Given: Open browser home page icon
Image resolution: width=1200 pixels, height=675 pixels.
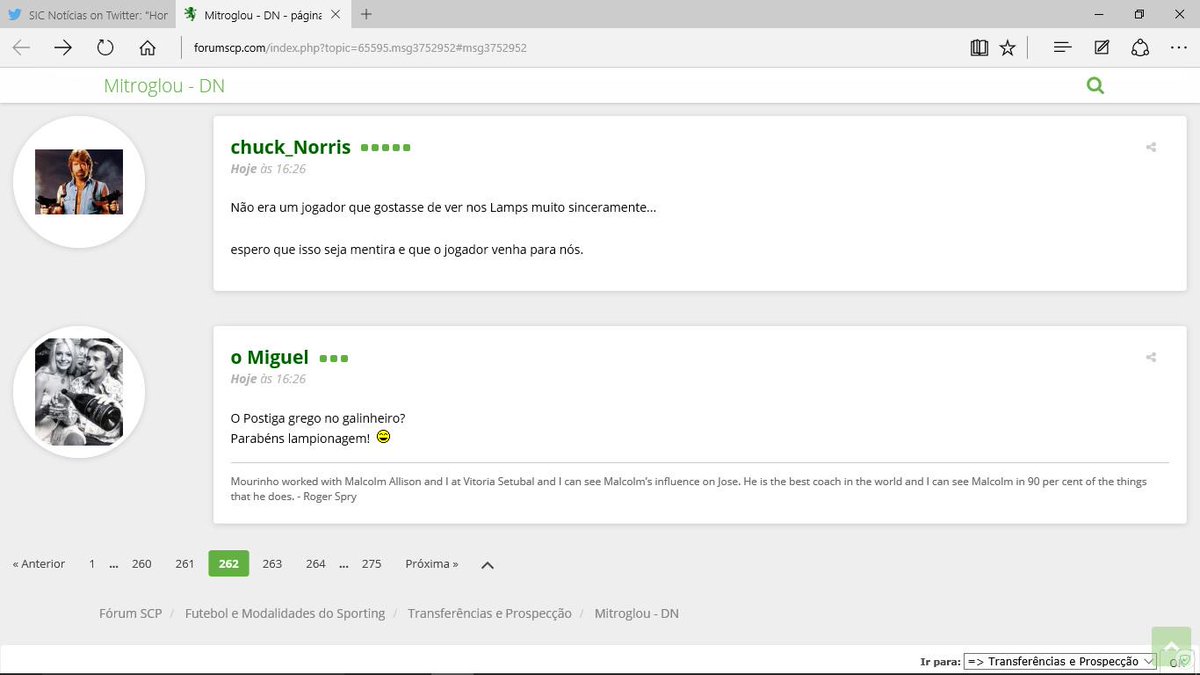Looking at the screenshot, I should pos(147,47).
